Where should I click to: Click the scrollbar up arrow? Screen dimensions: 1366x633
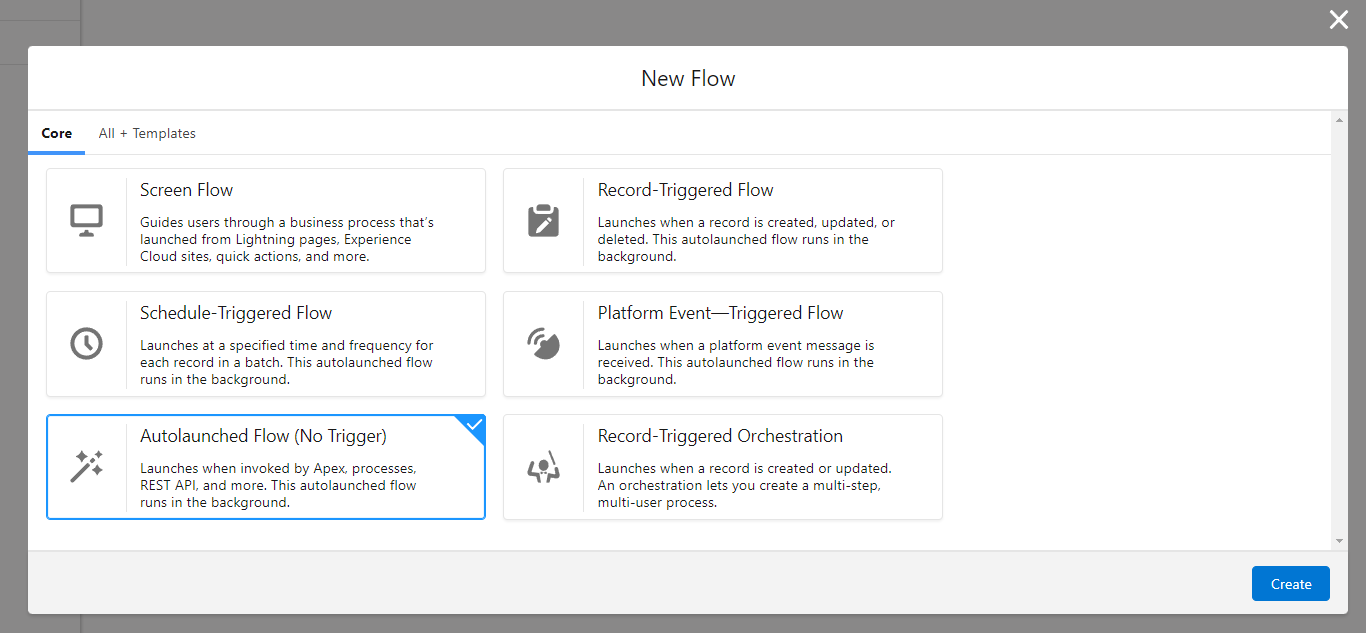1339,120
